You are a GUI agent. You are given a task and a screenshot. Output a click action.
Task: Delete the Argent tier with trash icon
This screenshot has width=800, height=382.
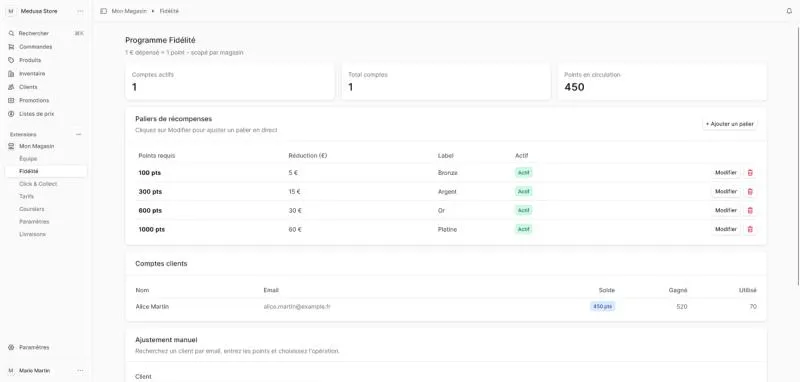pyautogui.click(x=750, y=192)
